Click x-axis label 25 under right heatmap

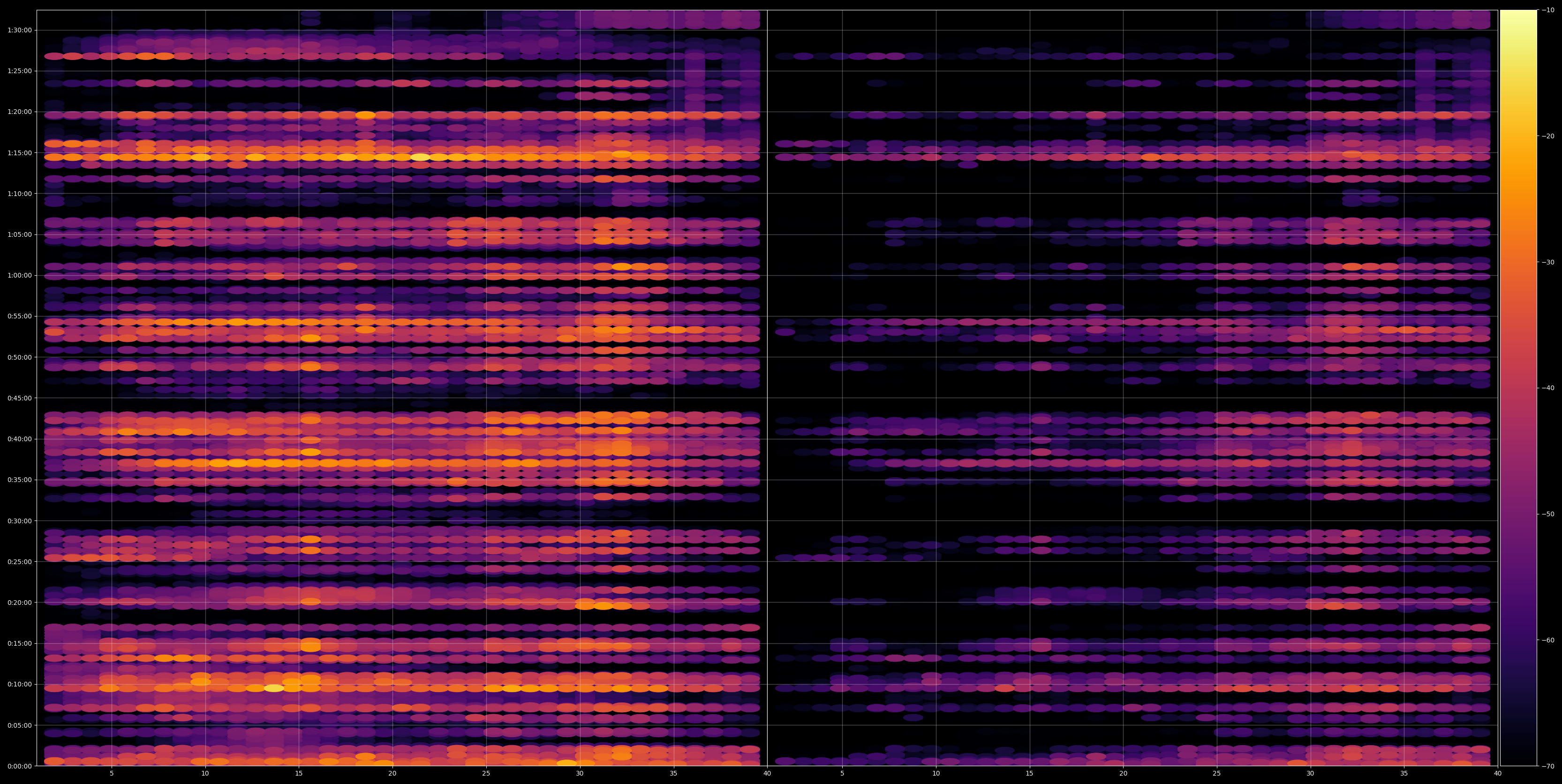[x=1217, y=773]
